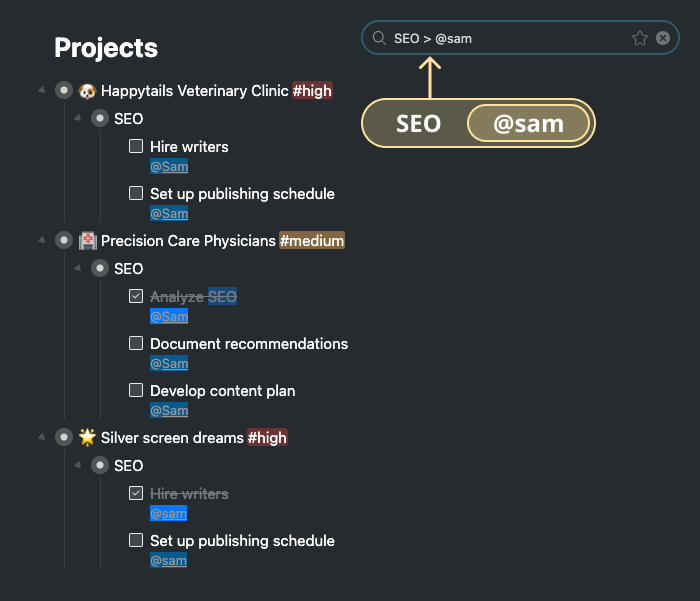The height and width of the screenshot is (601, 700).
Task: Click SEO bullet under Silver screen dreams
Action: click(100, 465)
